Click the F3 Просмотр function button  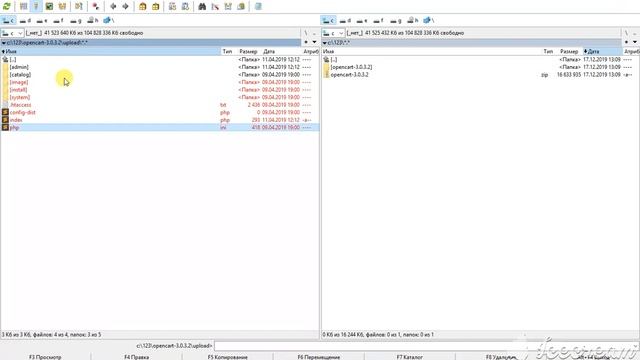tap(45, 357)
